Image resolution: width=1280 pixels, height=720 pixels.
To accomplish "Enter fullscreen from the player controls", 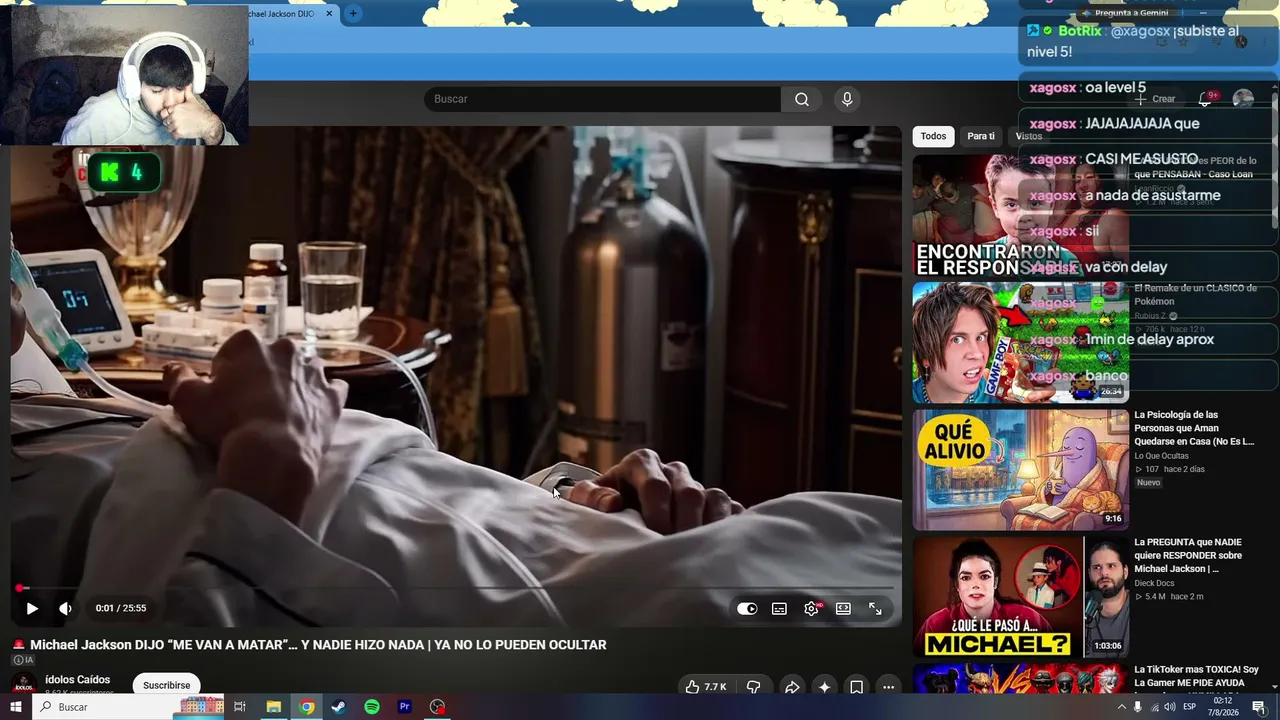I will point(875,608).
